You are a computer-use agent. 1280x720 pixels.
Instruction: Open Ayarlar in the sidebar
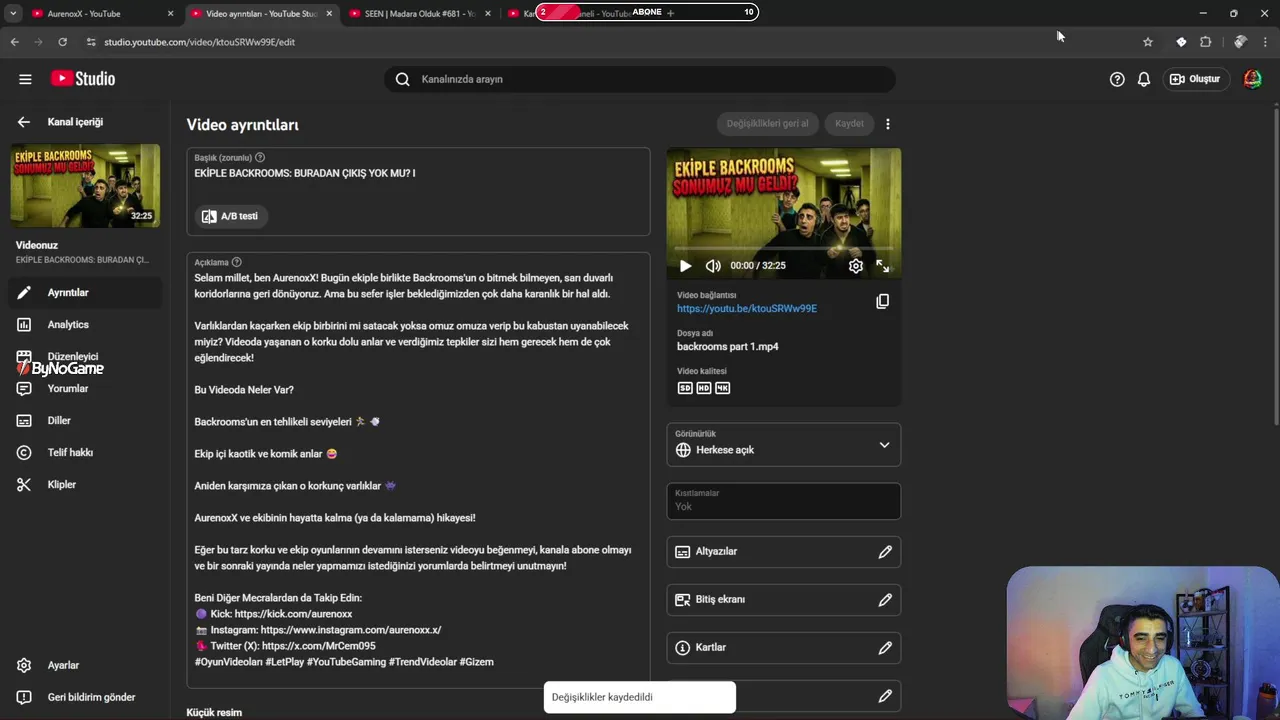click(85, 666)
